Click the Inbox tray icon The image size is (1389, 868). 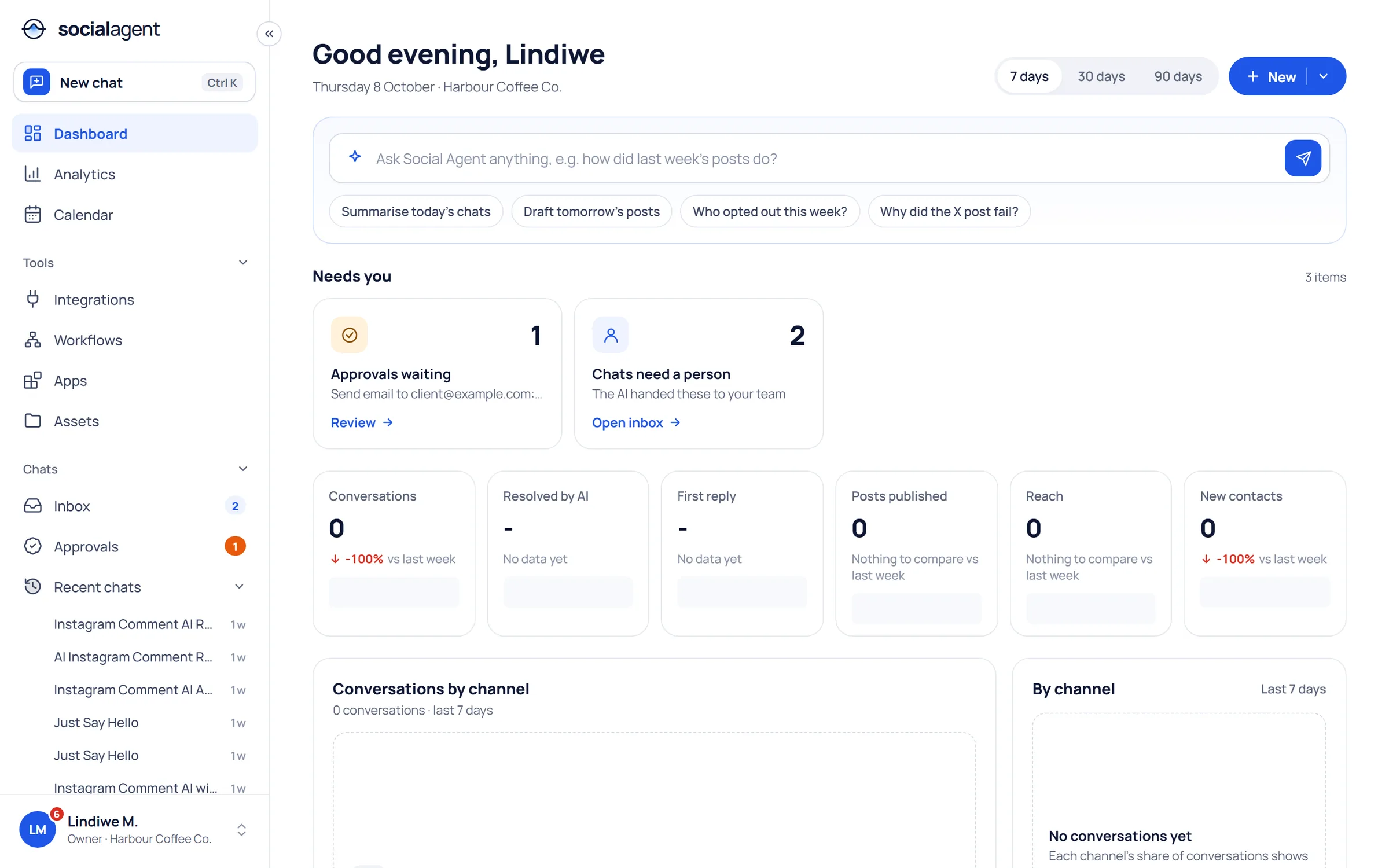(x=33, y=506)
